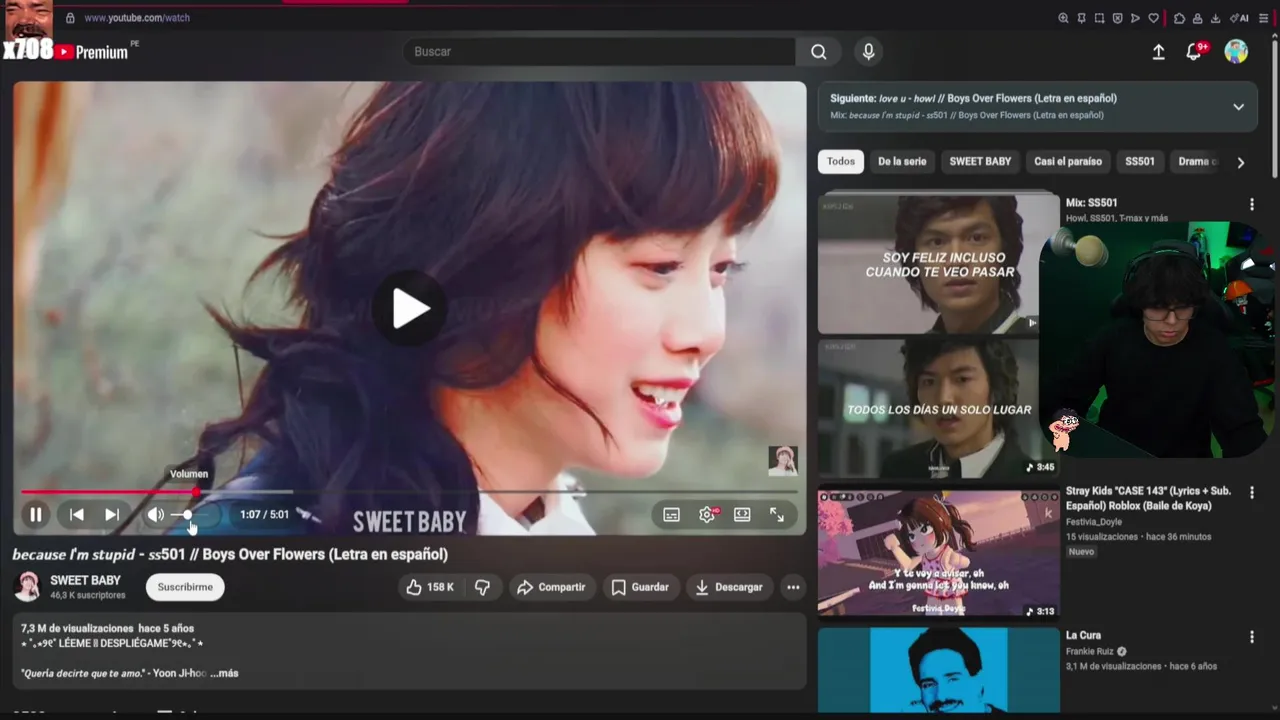Download the video with Descargar

(729, 587)
